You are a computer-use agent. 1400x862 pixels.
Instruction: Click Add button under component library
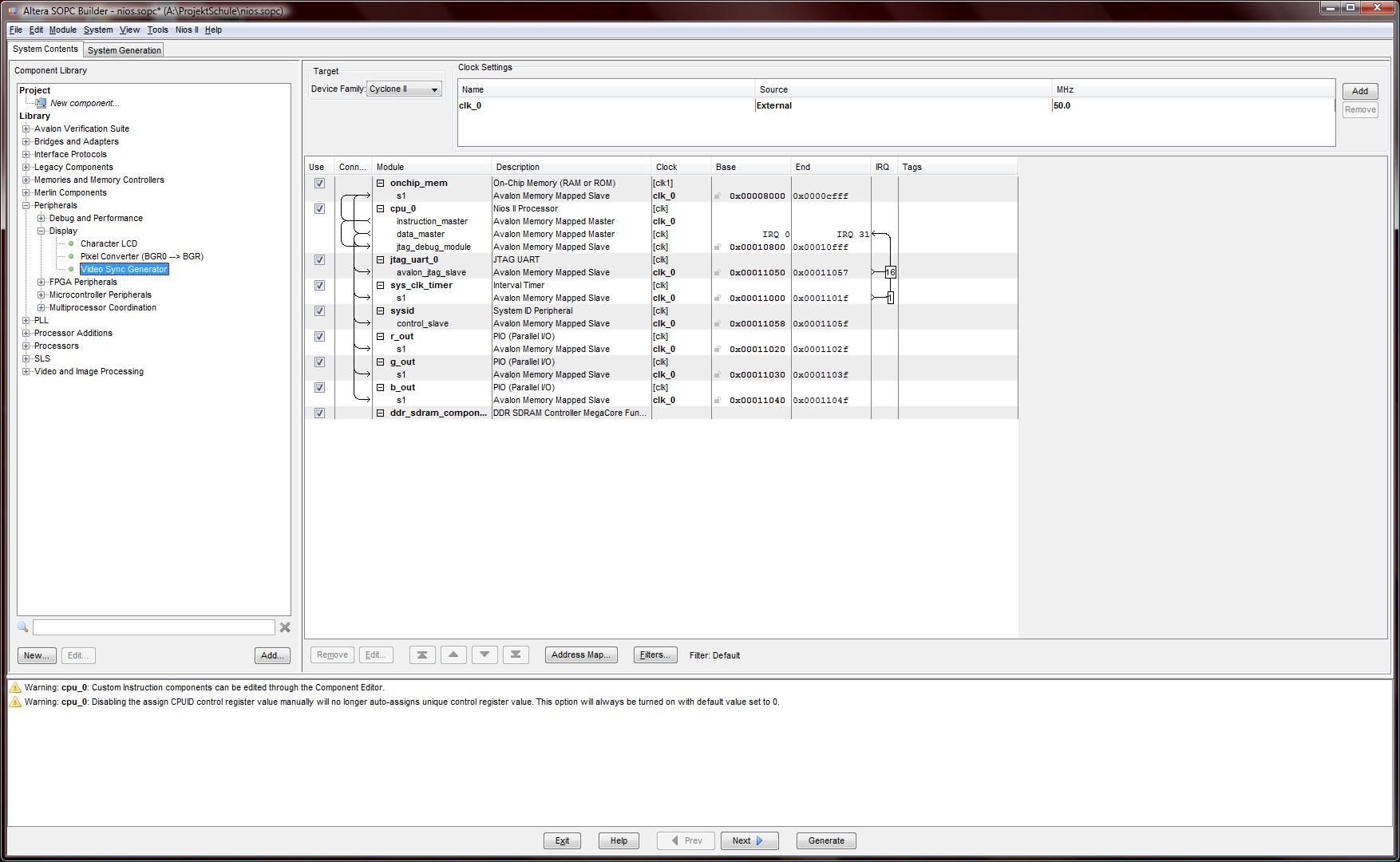tap(272, 655)
